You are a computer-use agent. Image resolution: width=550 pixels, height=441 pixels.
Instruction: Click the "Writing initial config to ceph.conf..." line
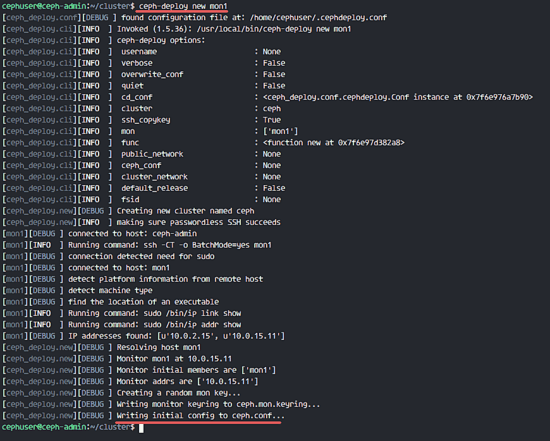point(201,415)
